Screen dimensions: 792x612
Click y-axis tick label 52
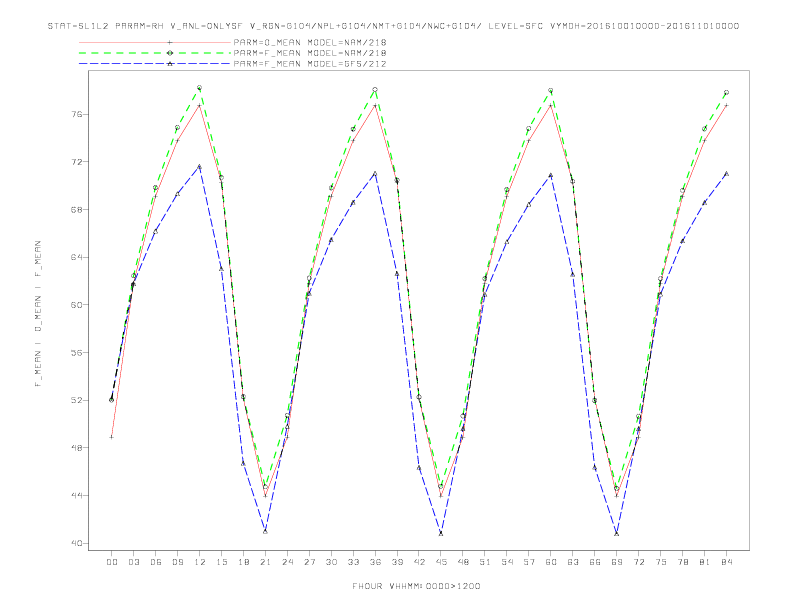[78, 400]
